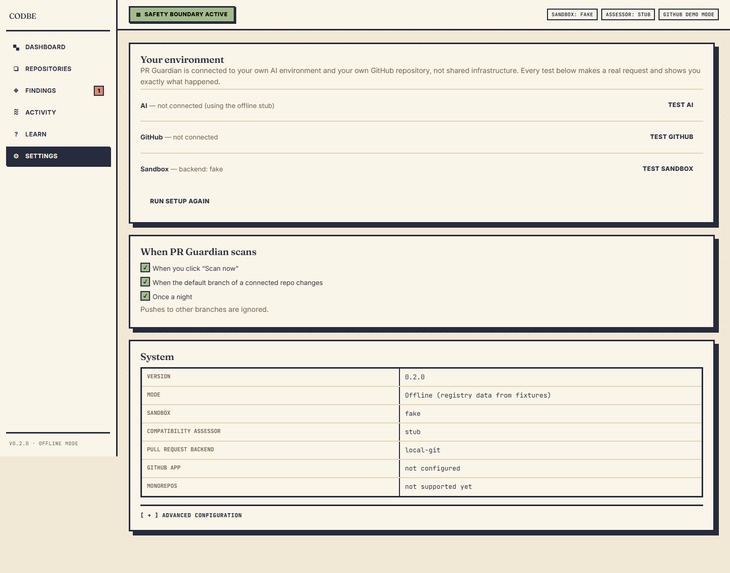
Task: Click 'Offline (registry data from fixtures)' value
Action: pyautogui.click(x=478, y=395)
